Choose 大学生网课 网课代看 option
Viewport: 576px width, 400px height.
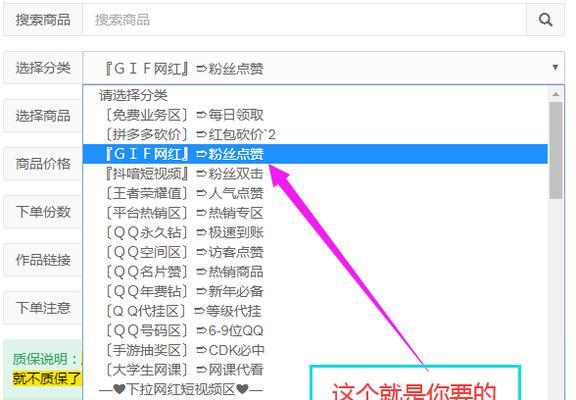[x=315, y=370]
